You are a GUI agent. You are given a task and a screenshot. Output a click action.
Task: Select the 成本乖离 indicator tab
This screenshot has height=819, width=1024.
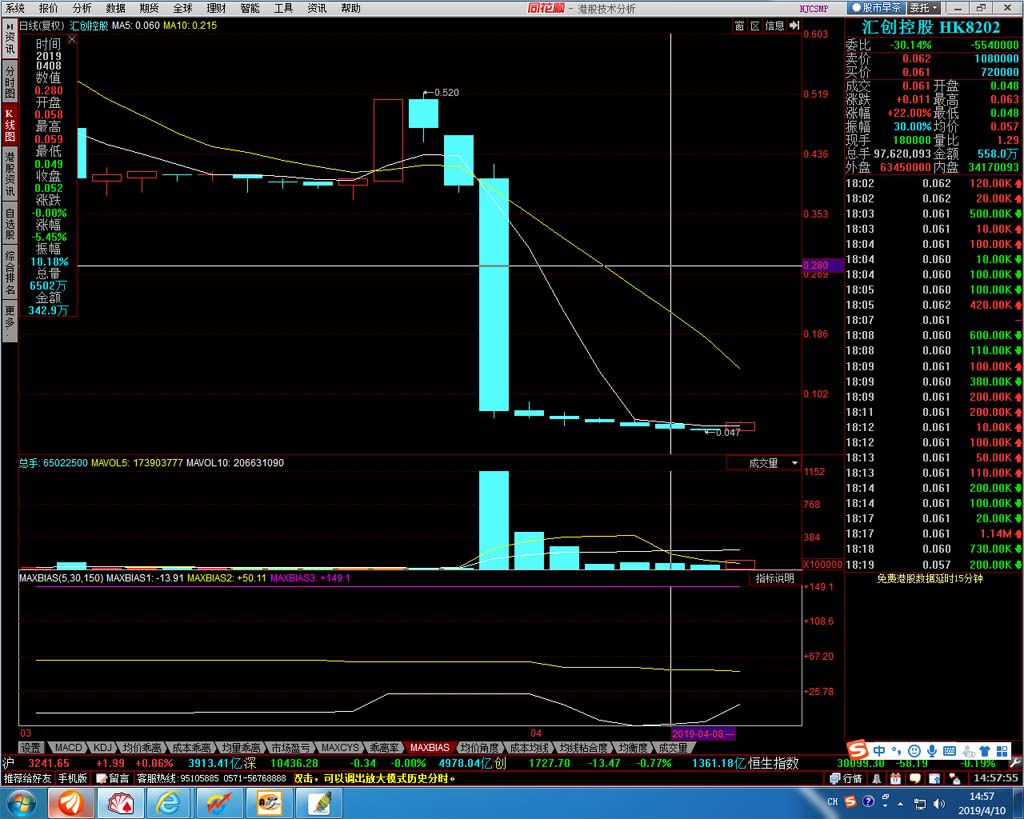pos(192,747)
